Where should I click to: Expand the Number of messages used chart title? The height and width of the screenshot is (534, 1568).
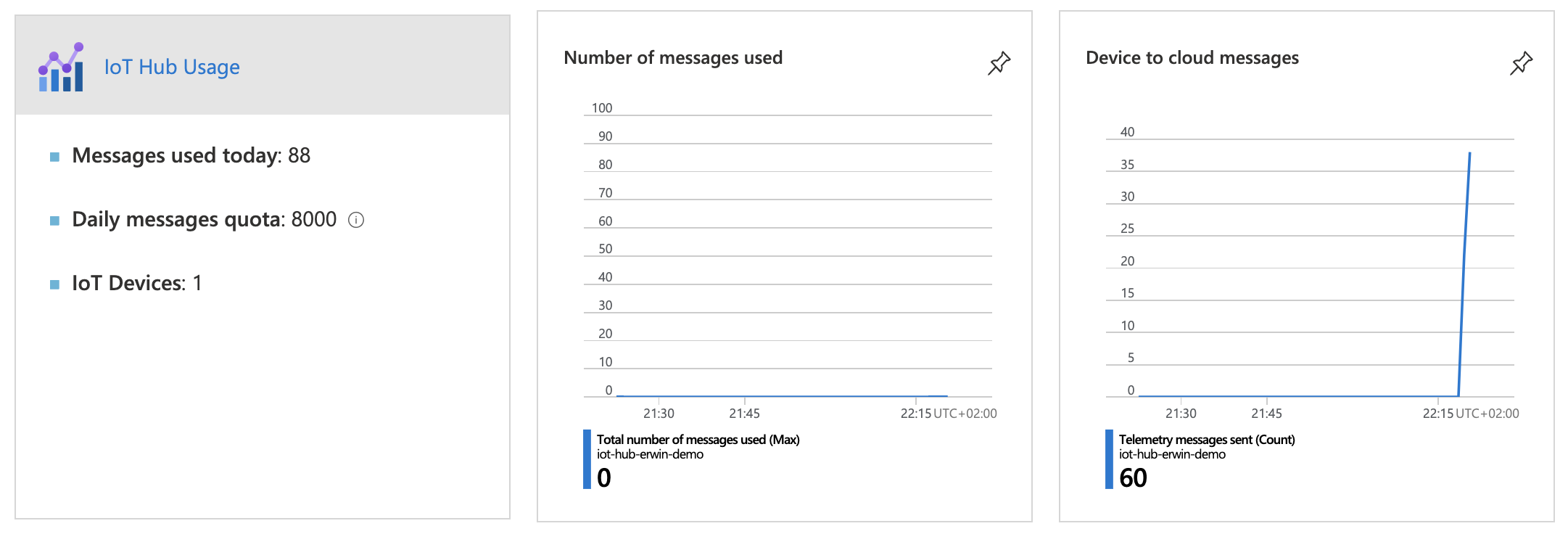point(674,57)
